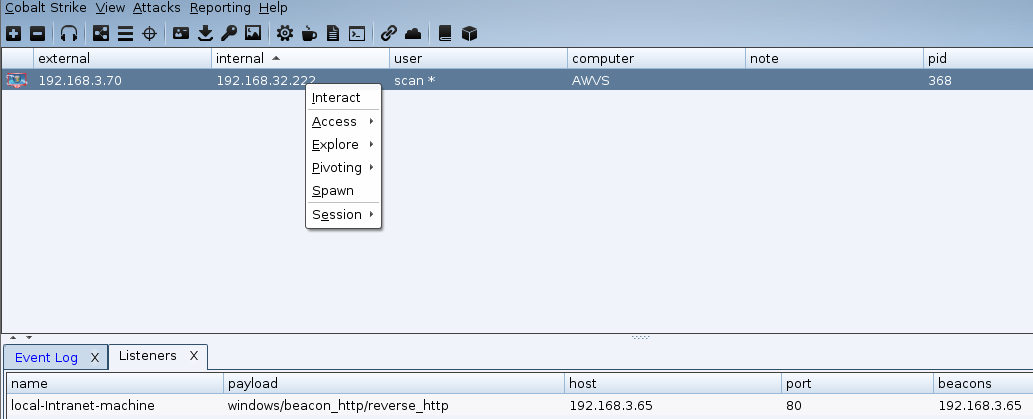Screen dimensions: 1033x419
Task: Choose Interact from the context menu
Action: (x=343, y=98)
